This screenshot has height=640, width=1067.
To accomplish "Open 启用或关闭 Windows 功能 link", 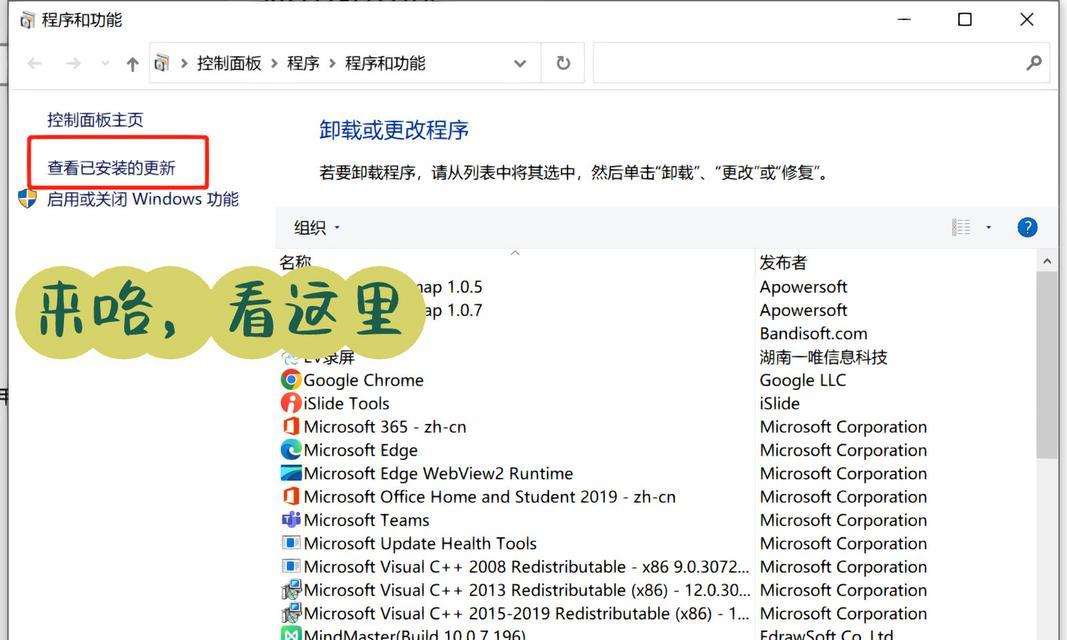I will [x=143, y=199].
